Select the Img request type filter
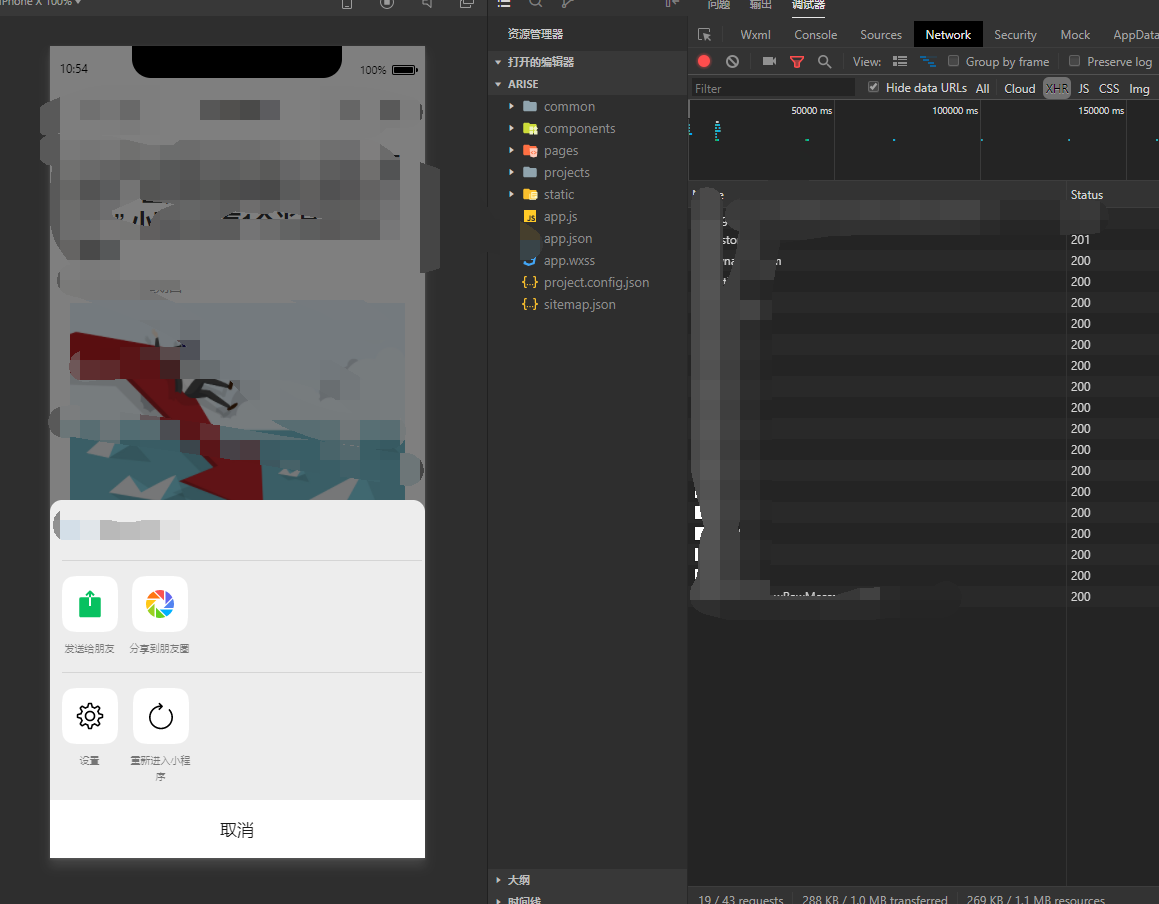 tap(1139, 89)
